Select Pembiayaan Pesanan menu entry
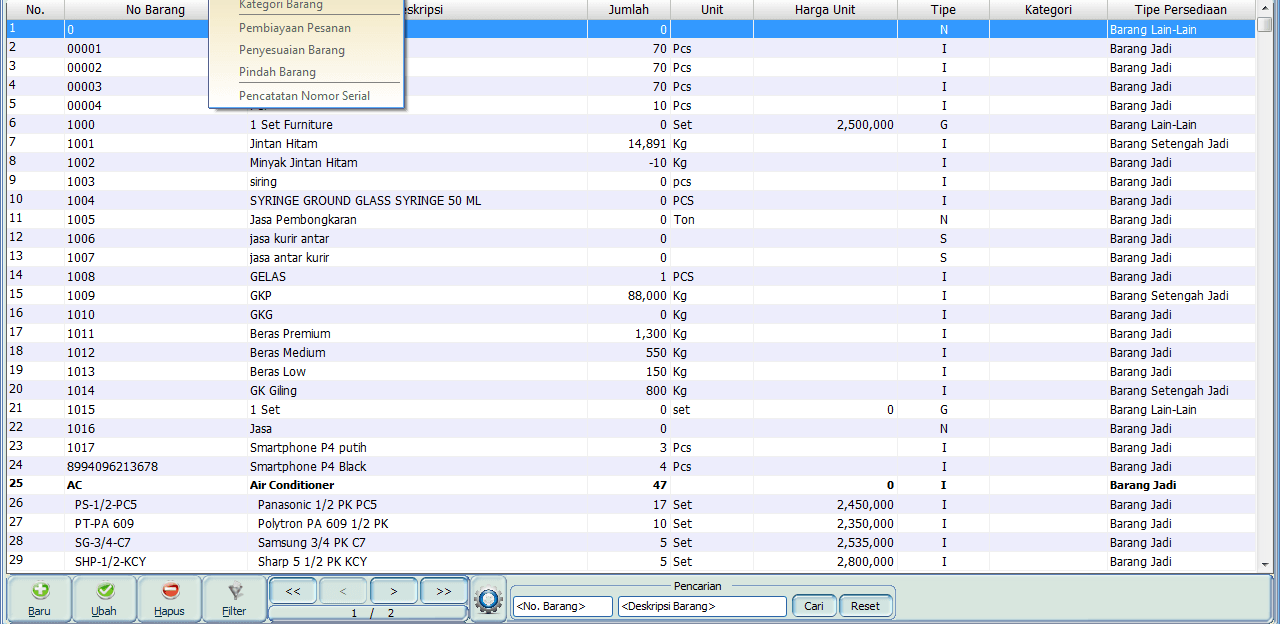The height and width of the screenshot is (624, 1280). (x=295, y=28)
